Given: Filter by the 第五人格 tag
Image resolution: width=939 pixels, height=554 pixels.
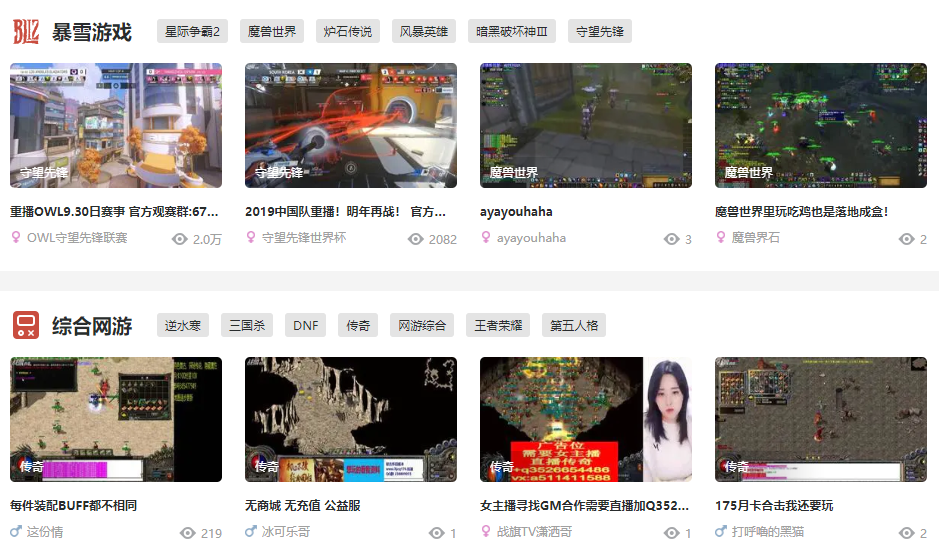Looking at the screenshot, I should click(x=574, y=325).
